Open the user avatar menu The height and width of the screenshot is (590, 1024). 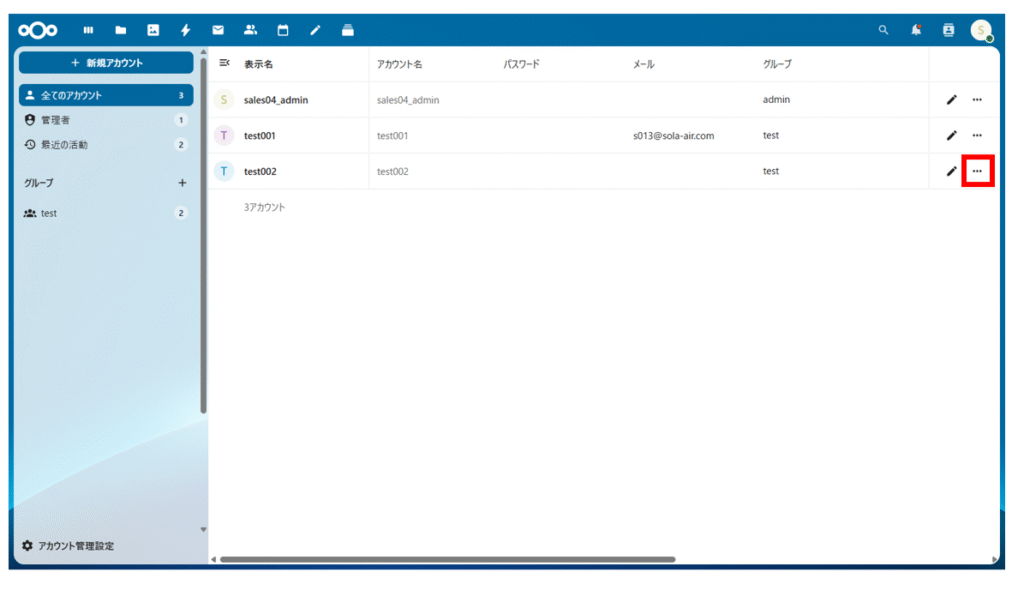980,30
